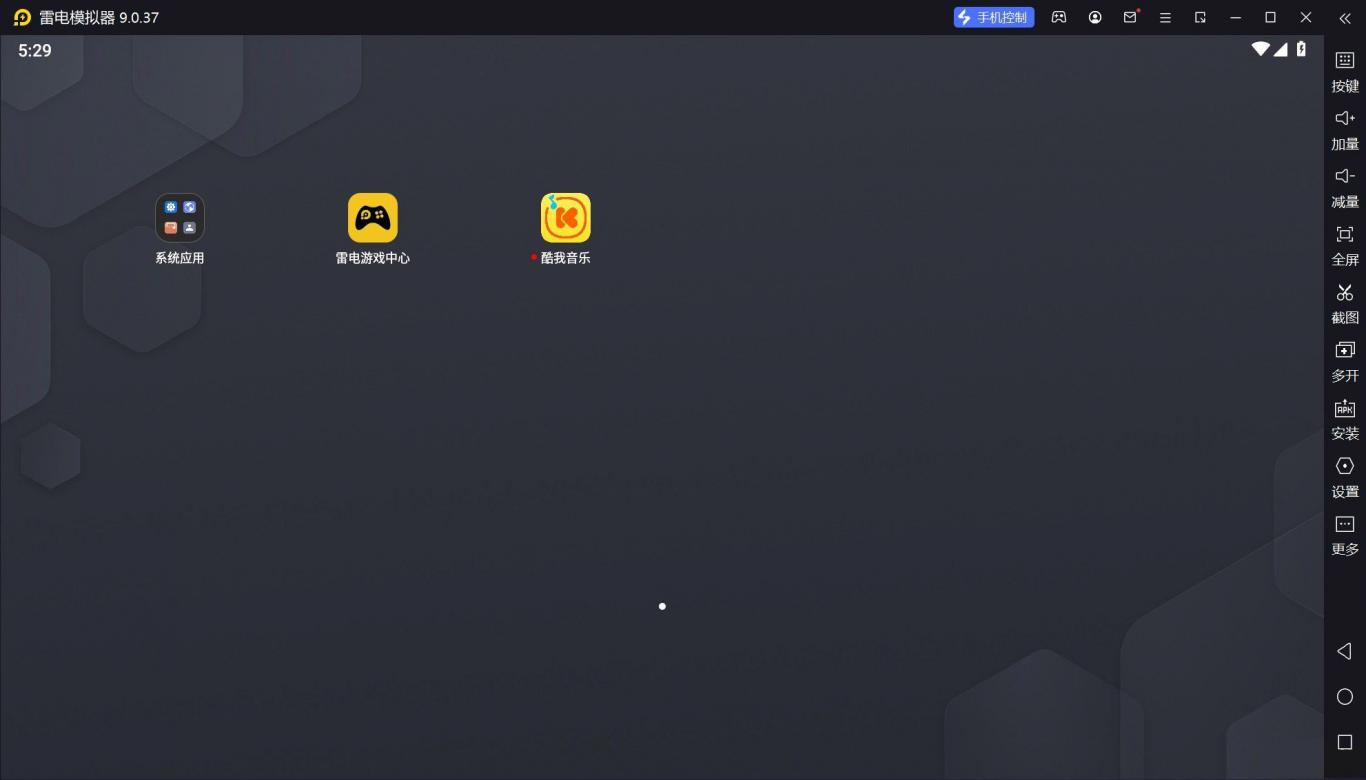
Task: Take a screenshot with 截图
Action: tap(1345, 303)
